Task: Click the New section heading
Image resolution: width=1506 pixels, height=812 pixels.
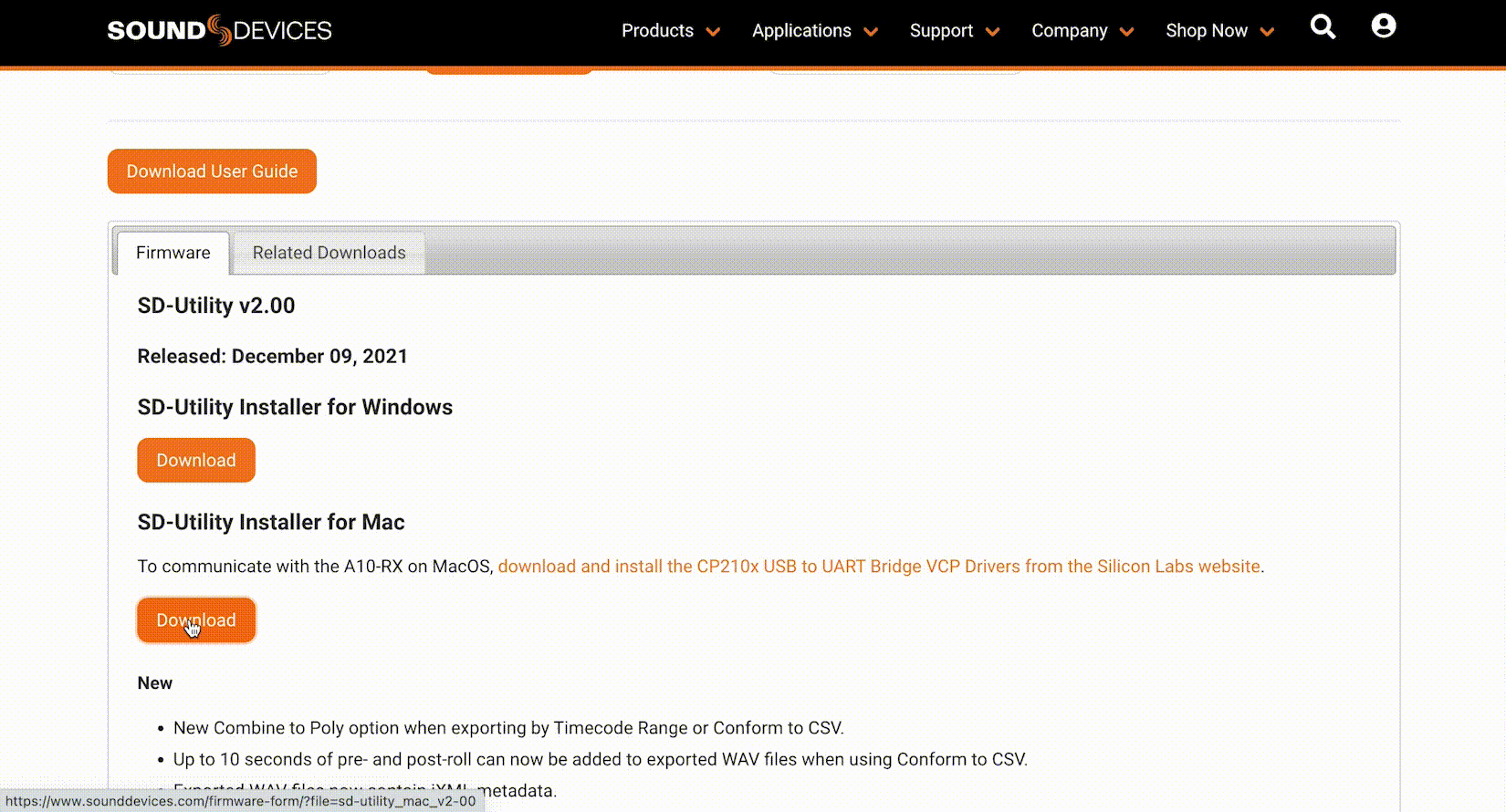Action: [155, 683]
